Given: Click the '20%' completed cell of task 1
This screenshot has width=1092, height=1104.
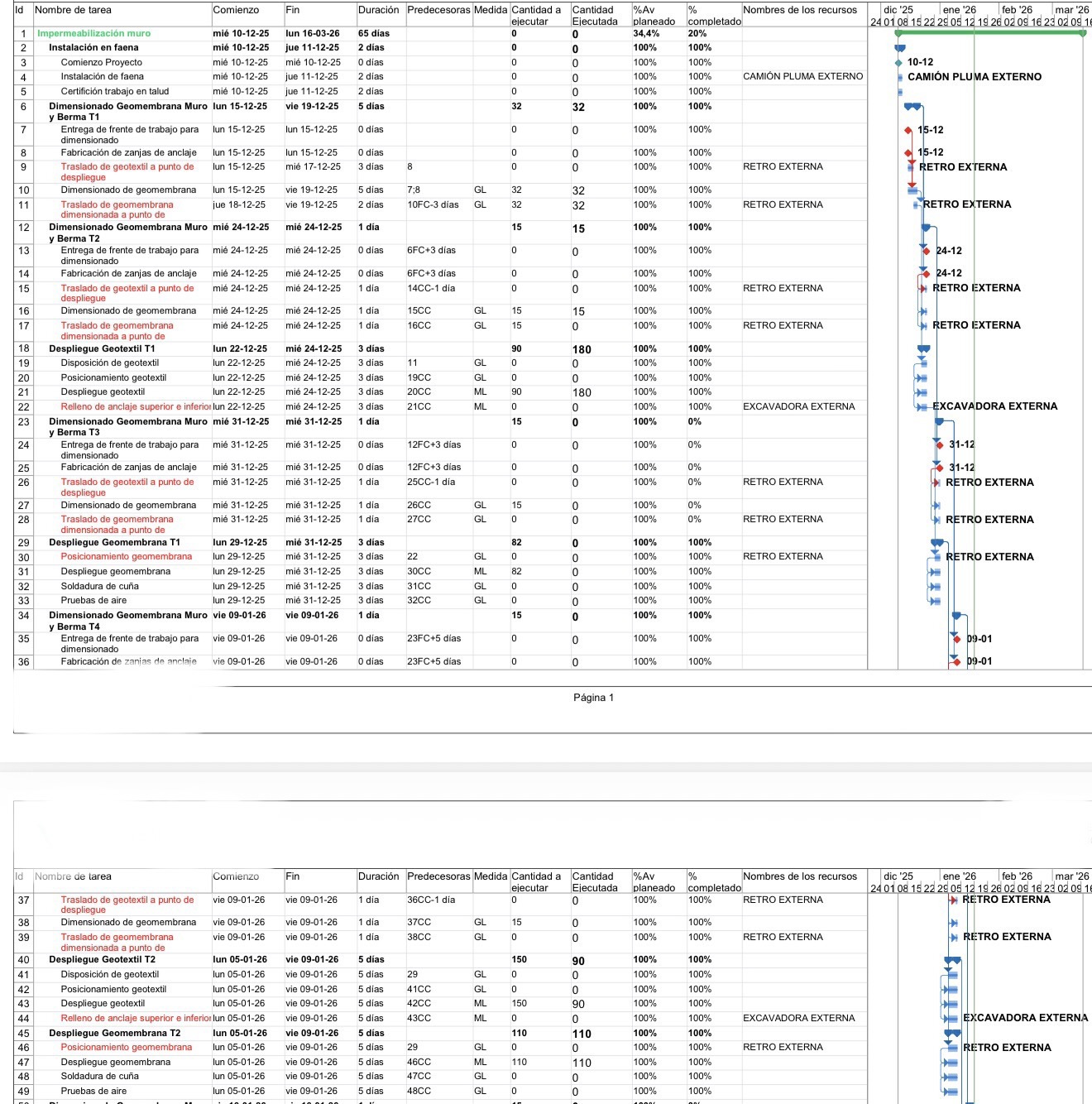Looking at the screenshot, I should click(697, 34).
